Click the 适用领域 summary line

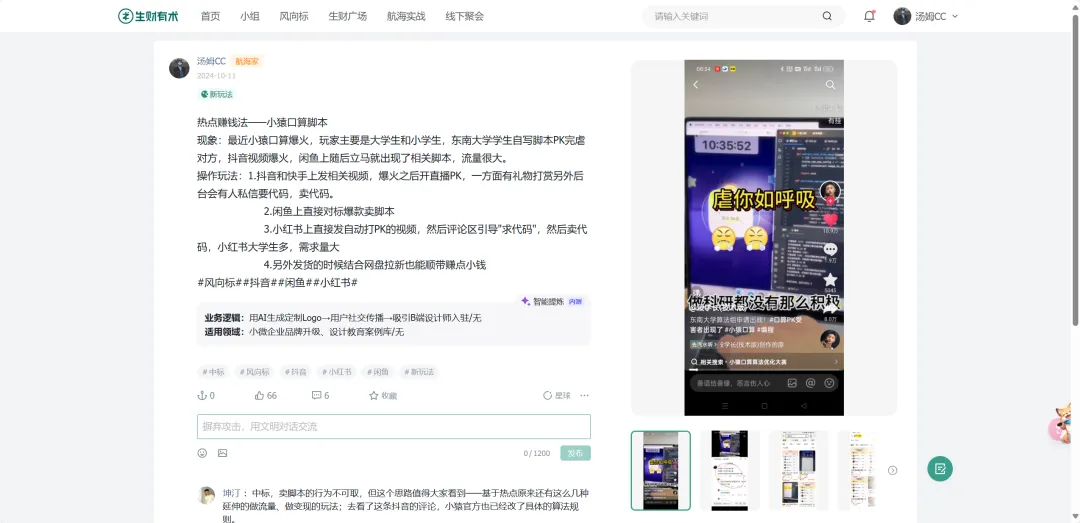(x=304, y=332)
